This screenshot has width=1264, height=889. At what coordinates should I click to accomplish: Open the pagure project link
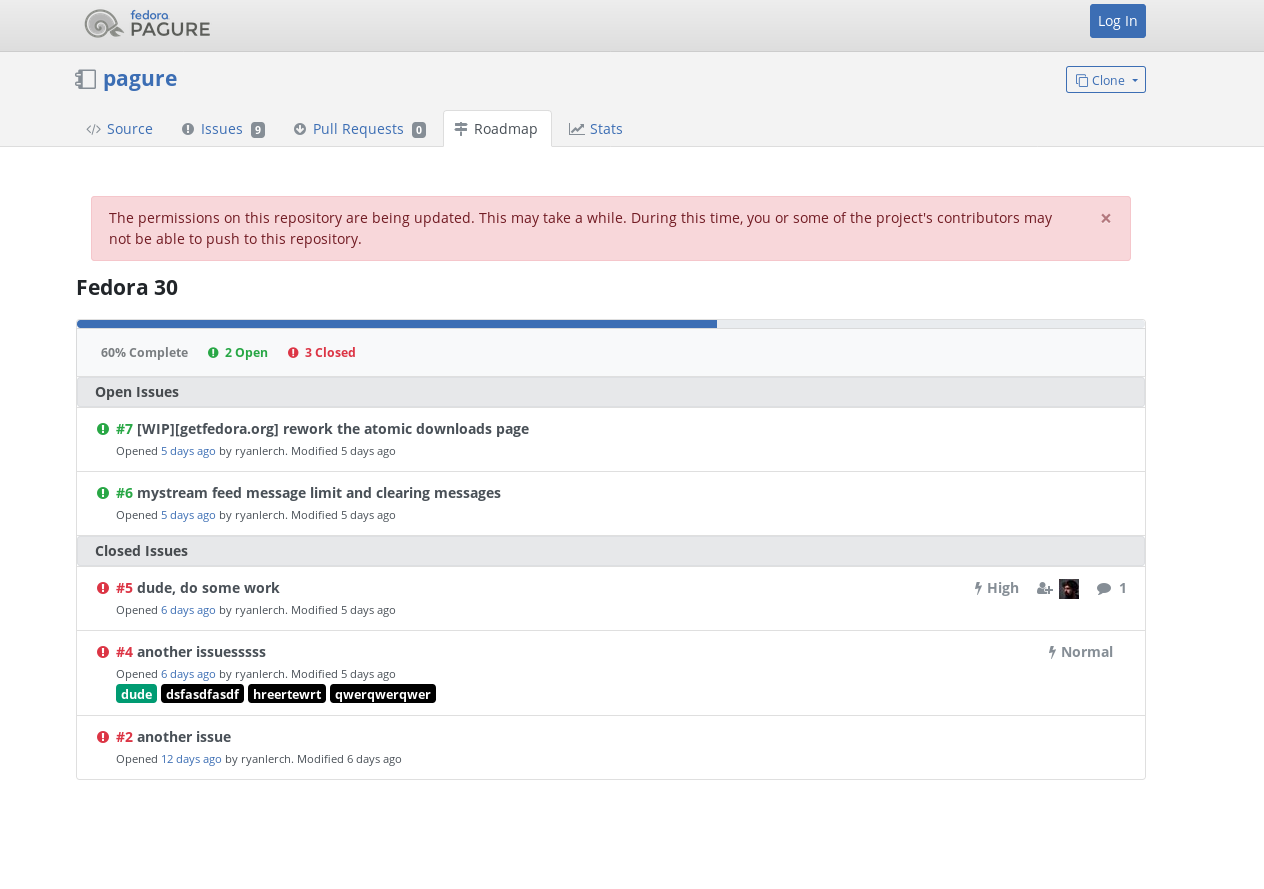coord(140,78)
